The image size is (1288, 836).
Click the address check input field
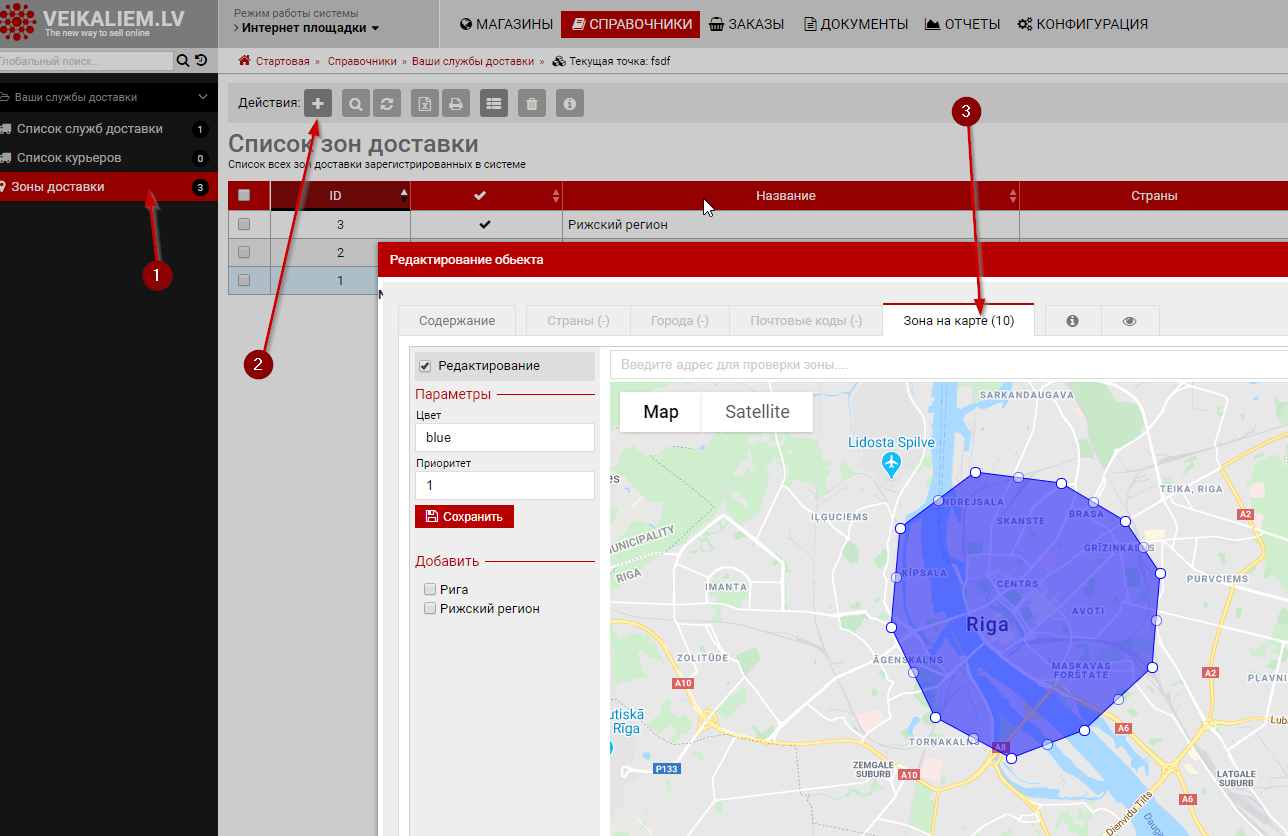click(x=940, y=365)
